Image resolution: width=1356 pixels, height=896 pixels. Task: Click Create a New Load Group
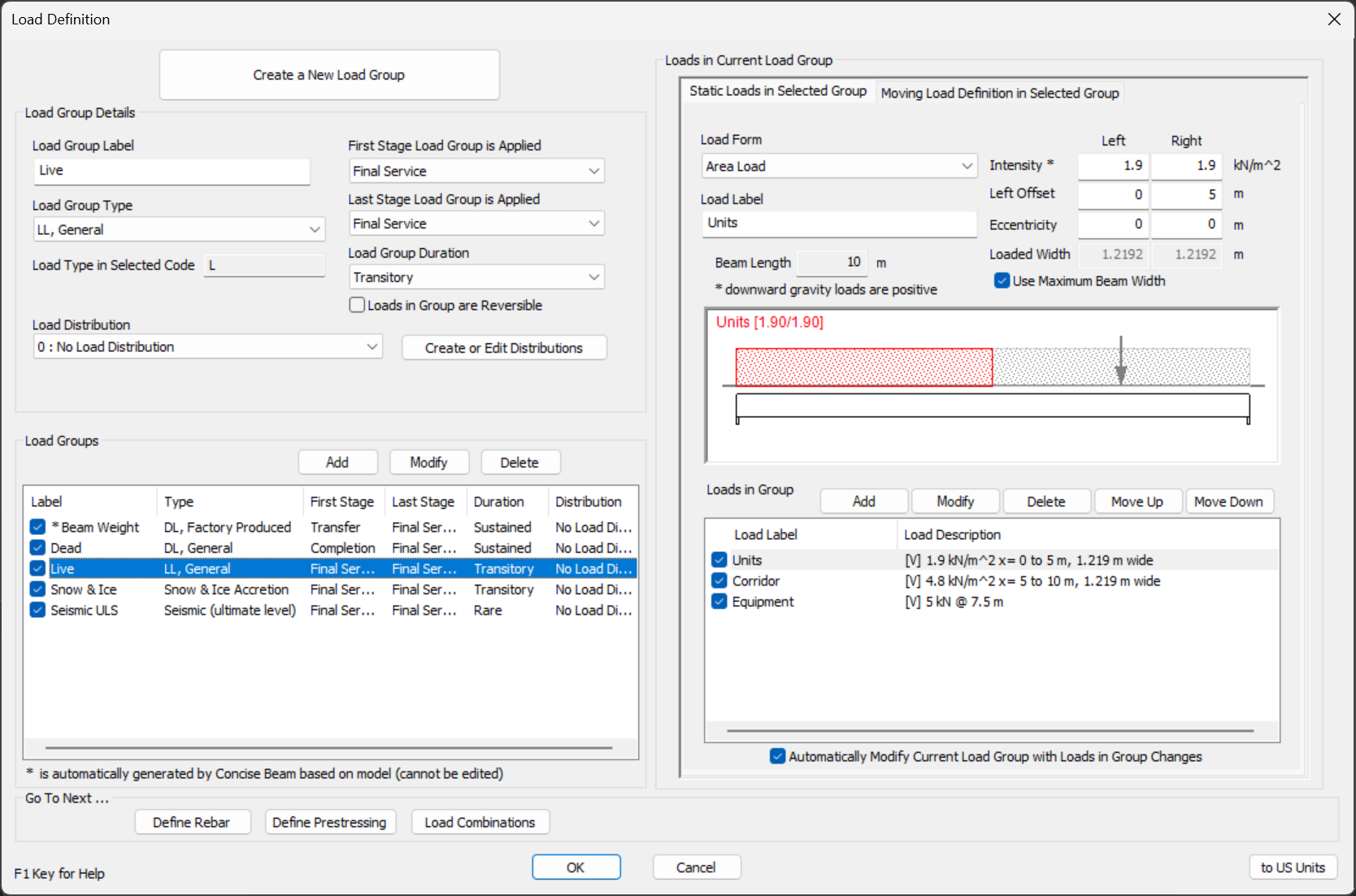coord(328,75)
